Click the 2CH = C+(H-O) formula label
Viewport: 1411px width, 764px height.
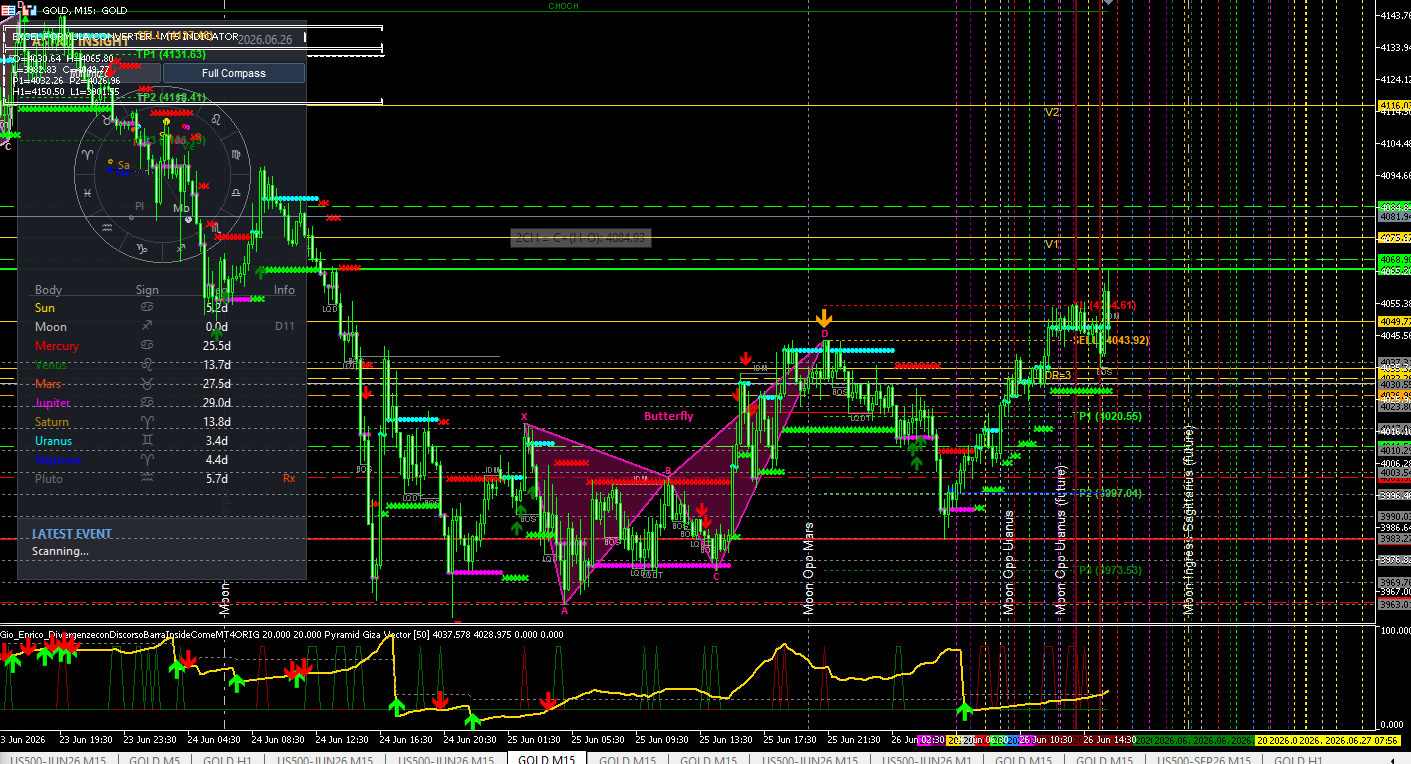coord(580,238)
